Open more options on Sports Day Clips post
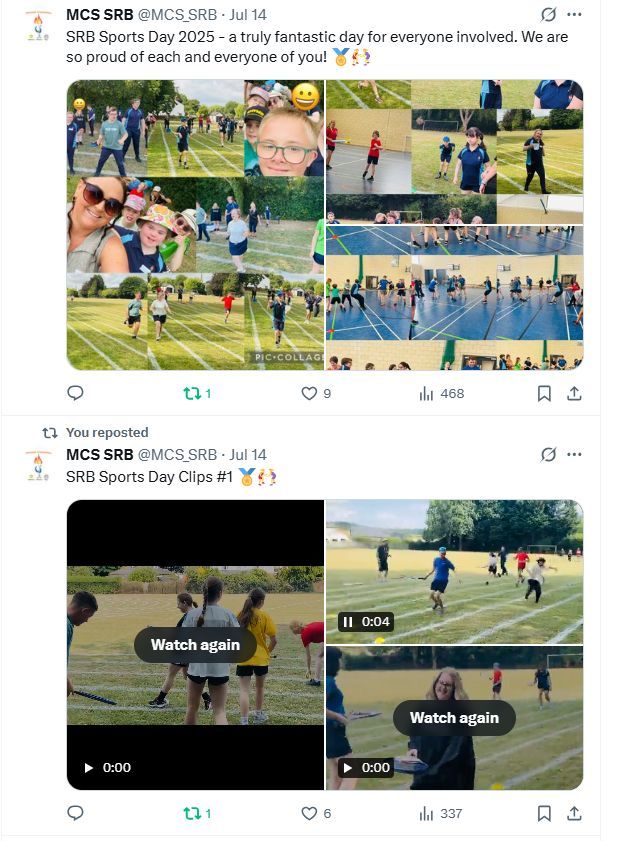The width and height of the screenshot is (625, 841). tap(574, 454)
